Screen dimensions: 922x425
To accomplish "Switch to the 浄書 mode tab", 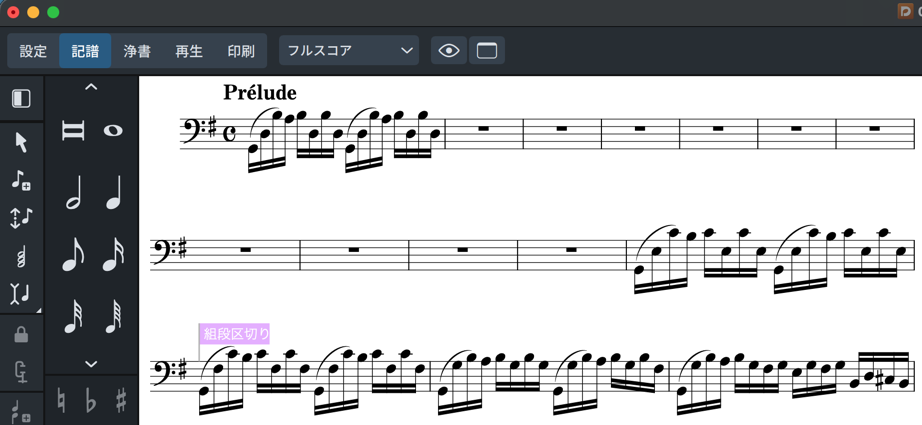I will tap(137, 51).
